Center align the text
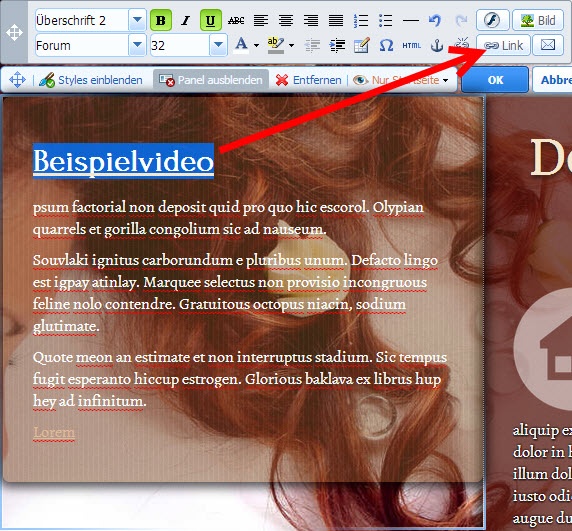The height and width of the screenshot is (531, 572). (x=286, y=20)
